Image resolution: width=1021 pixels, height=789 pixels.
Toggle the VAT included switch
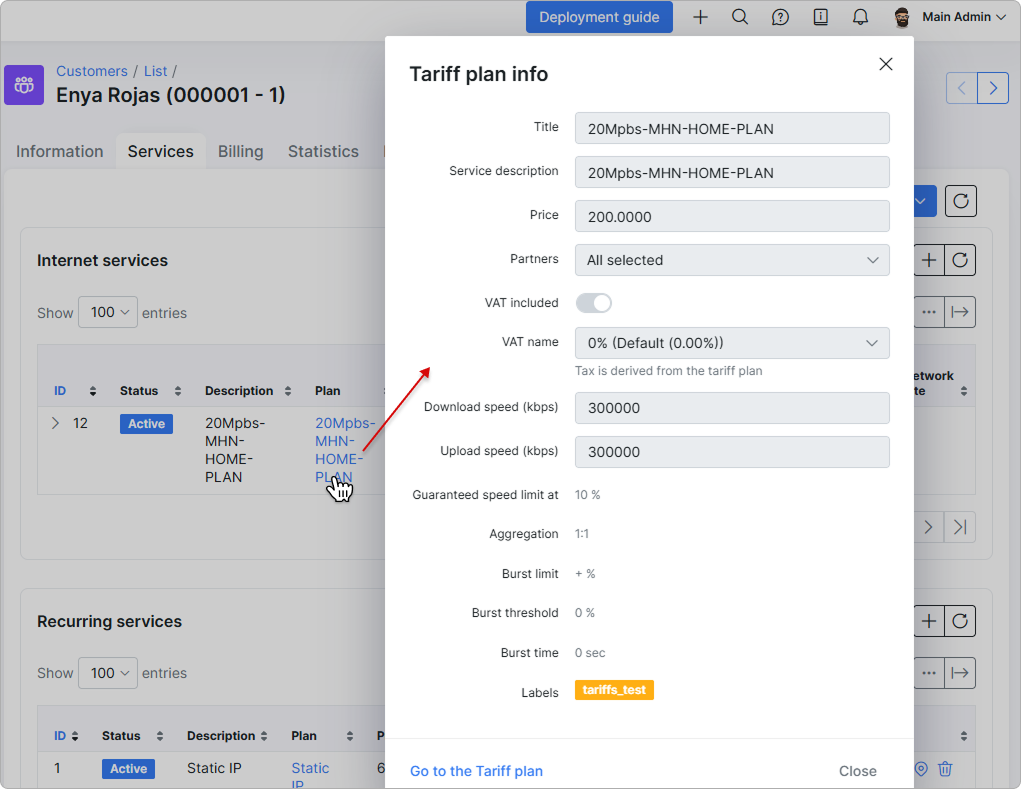[x=593, y=303]
